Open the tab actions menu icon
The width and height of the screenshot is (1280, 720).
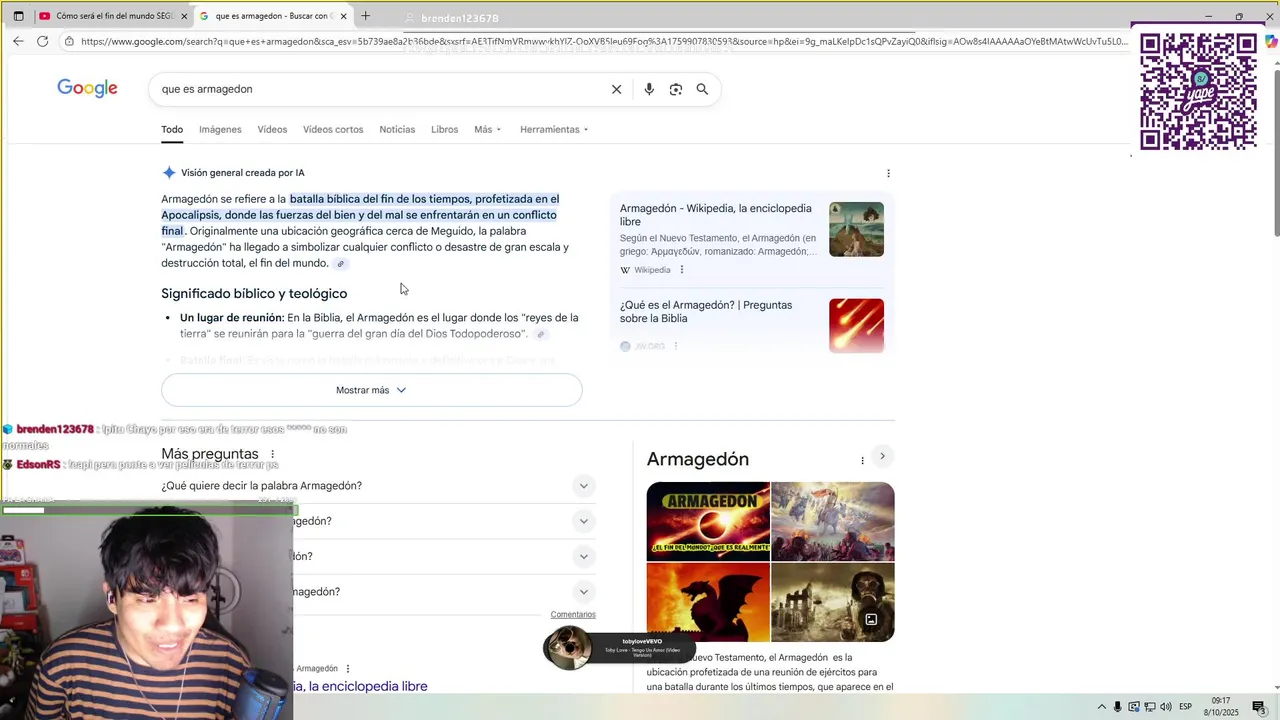pos(18,16)
